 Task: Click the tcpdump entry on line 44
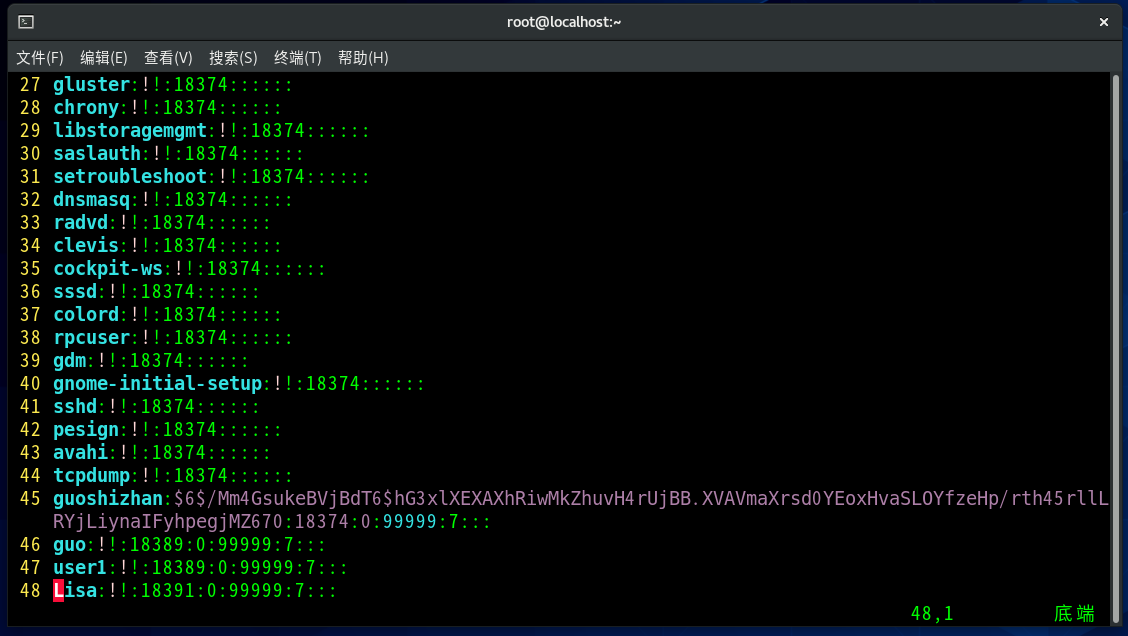tap(91, 476)
